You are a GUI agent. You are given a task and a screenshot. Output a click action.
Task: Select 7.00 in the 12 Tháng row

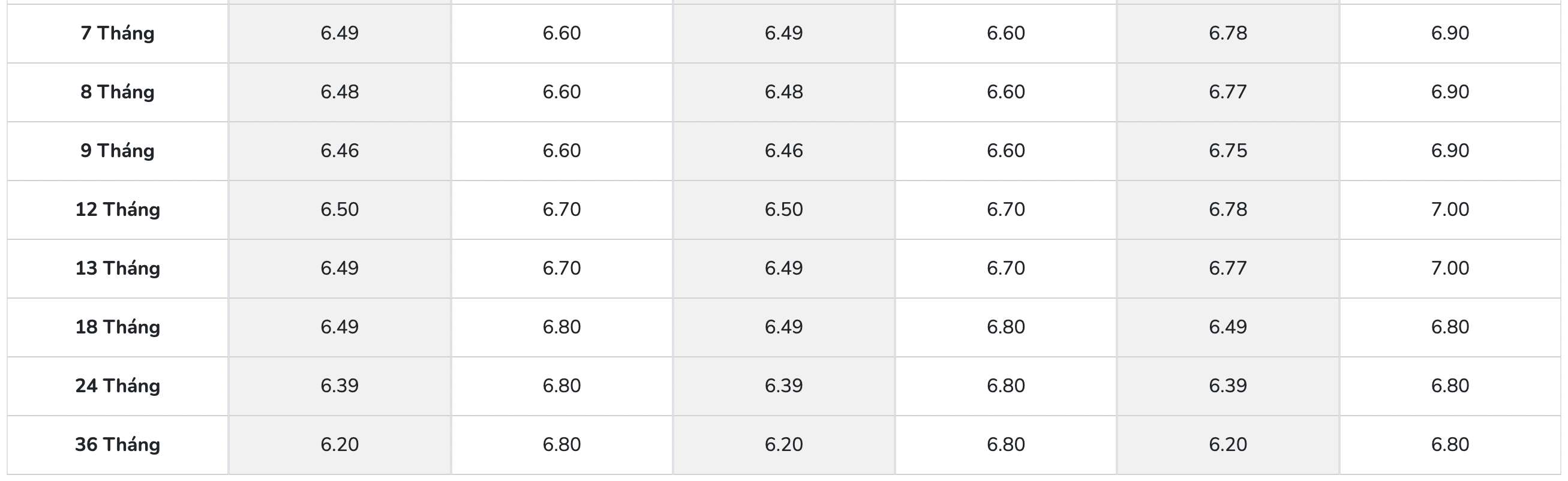pos(1450,209)
